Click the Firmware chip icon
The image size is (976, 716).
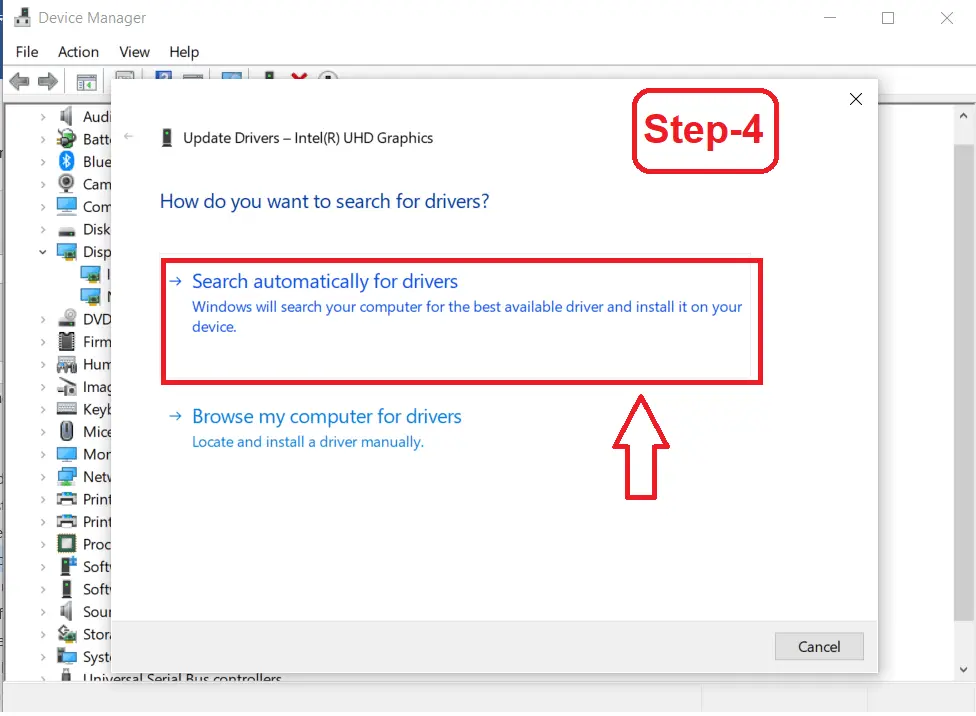click(66, 341)
